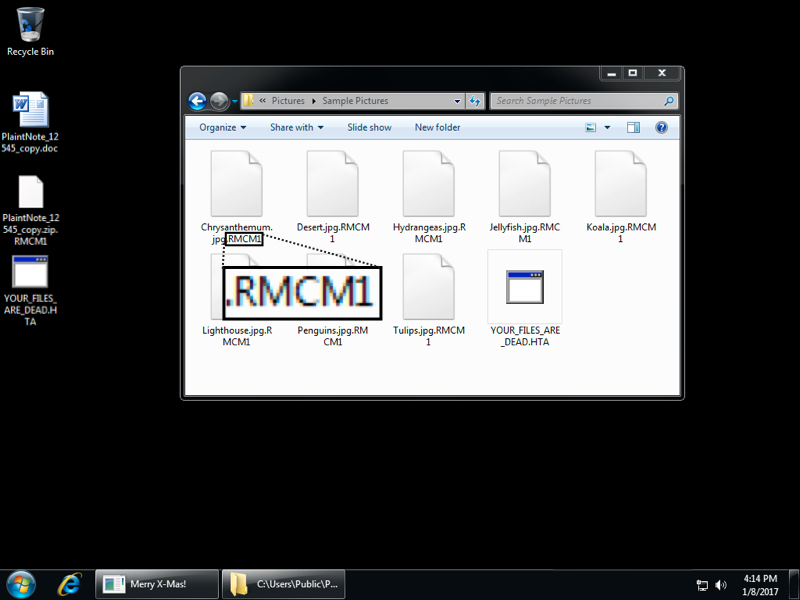800x600 pixels.
Task: Open the Share with menu
Action: 296,128
